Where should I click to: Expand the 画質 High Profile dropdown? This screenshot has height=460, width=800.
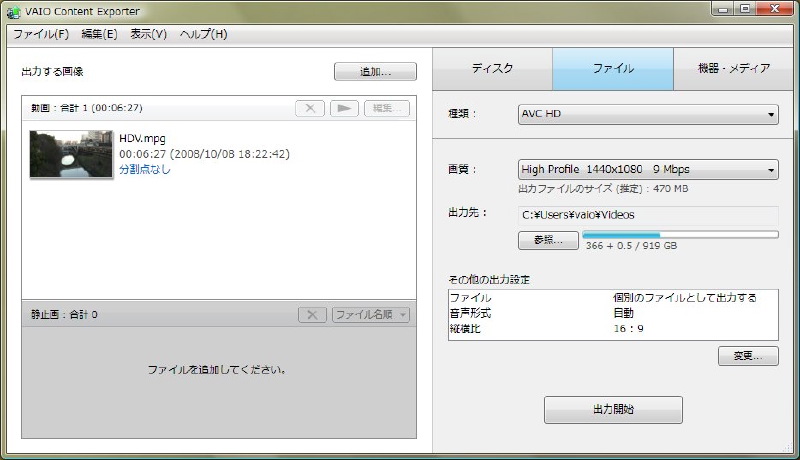pyautogui.click(x=648, y=169)
